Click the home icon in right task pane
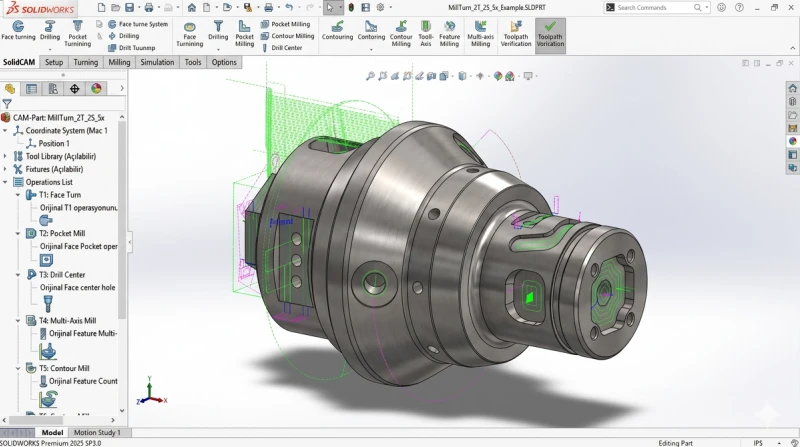Viewport: 800px width, 447px height. [792, 88]
